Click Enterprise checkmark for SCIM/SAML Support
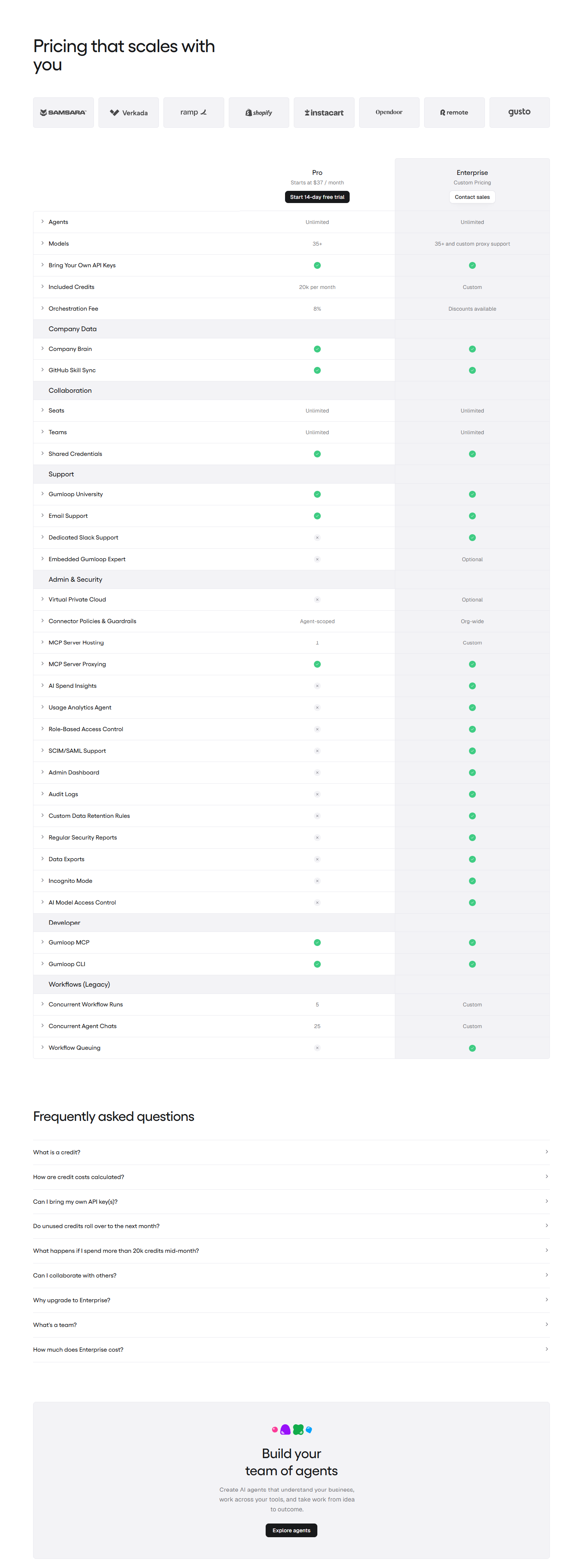The image size is (583, 1568). tap(472, 751)
